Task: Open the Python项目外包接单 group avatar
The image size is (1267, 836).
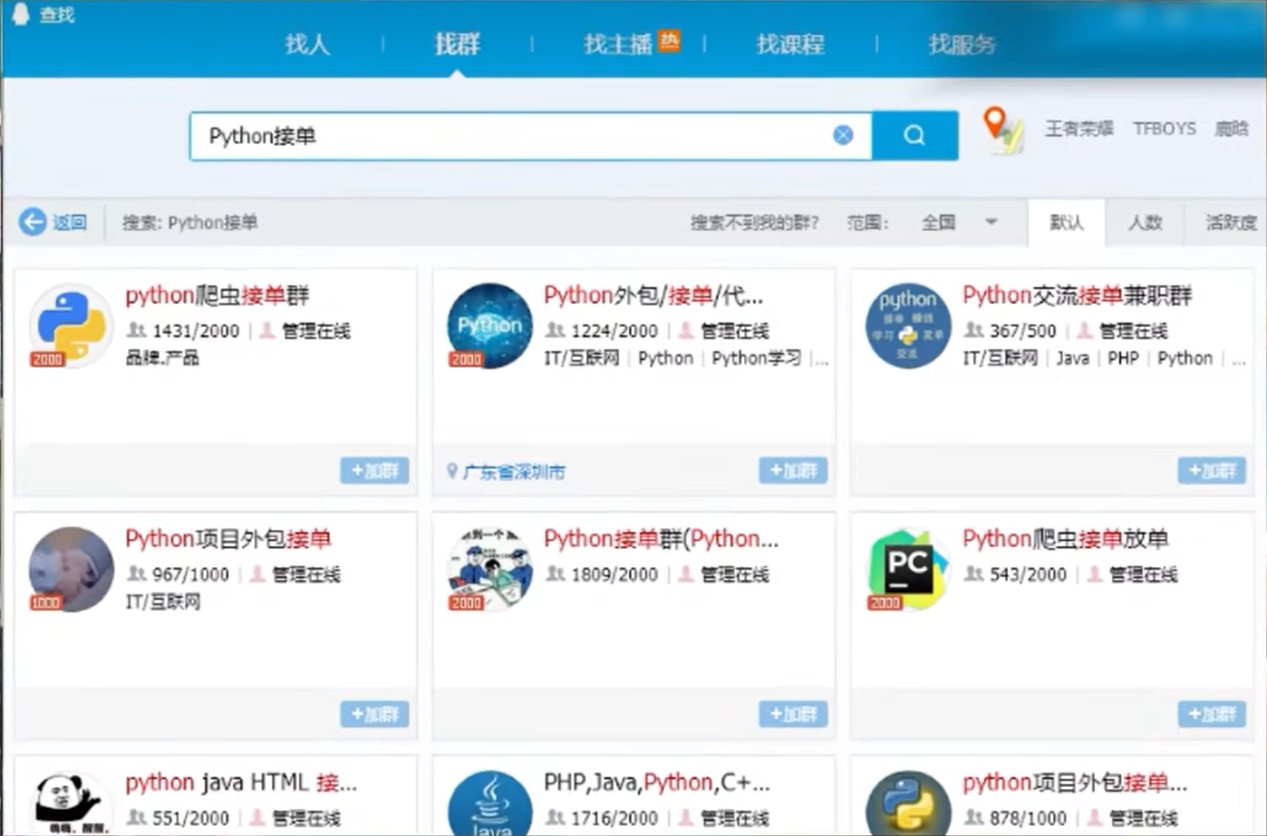Action: (70, 569)
